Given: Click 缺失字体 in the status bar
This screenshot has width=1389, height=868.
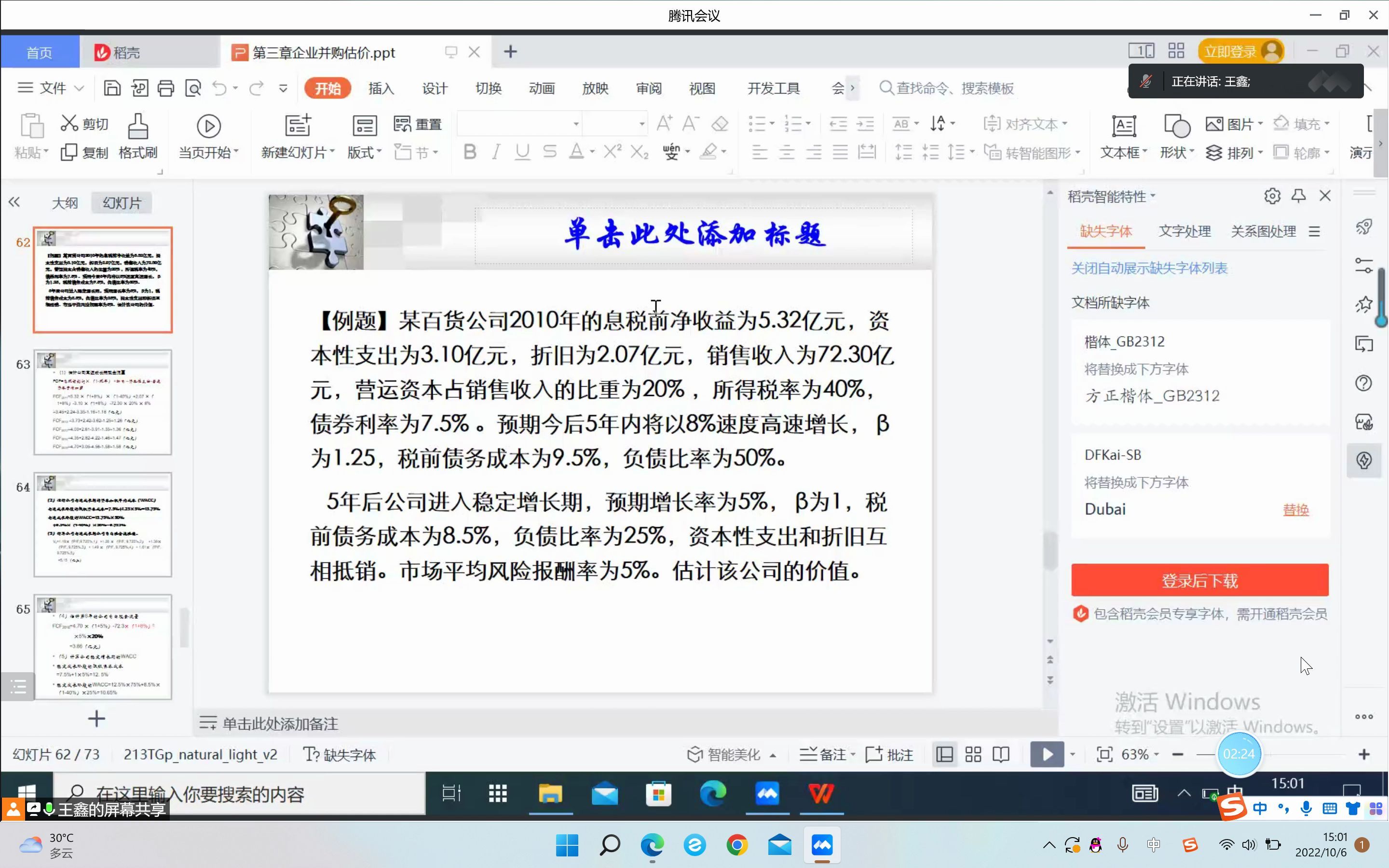Looking at the screenshot, I should click(340, 754).
